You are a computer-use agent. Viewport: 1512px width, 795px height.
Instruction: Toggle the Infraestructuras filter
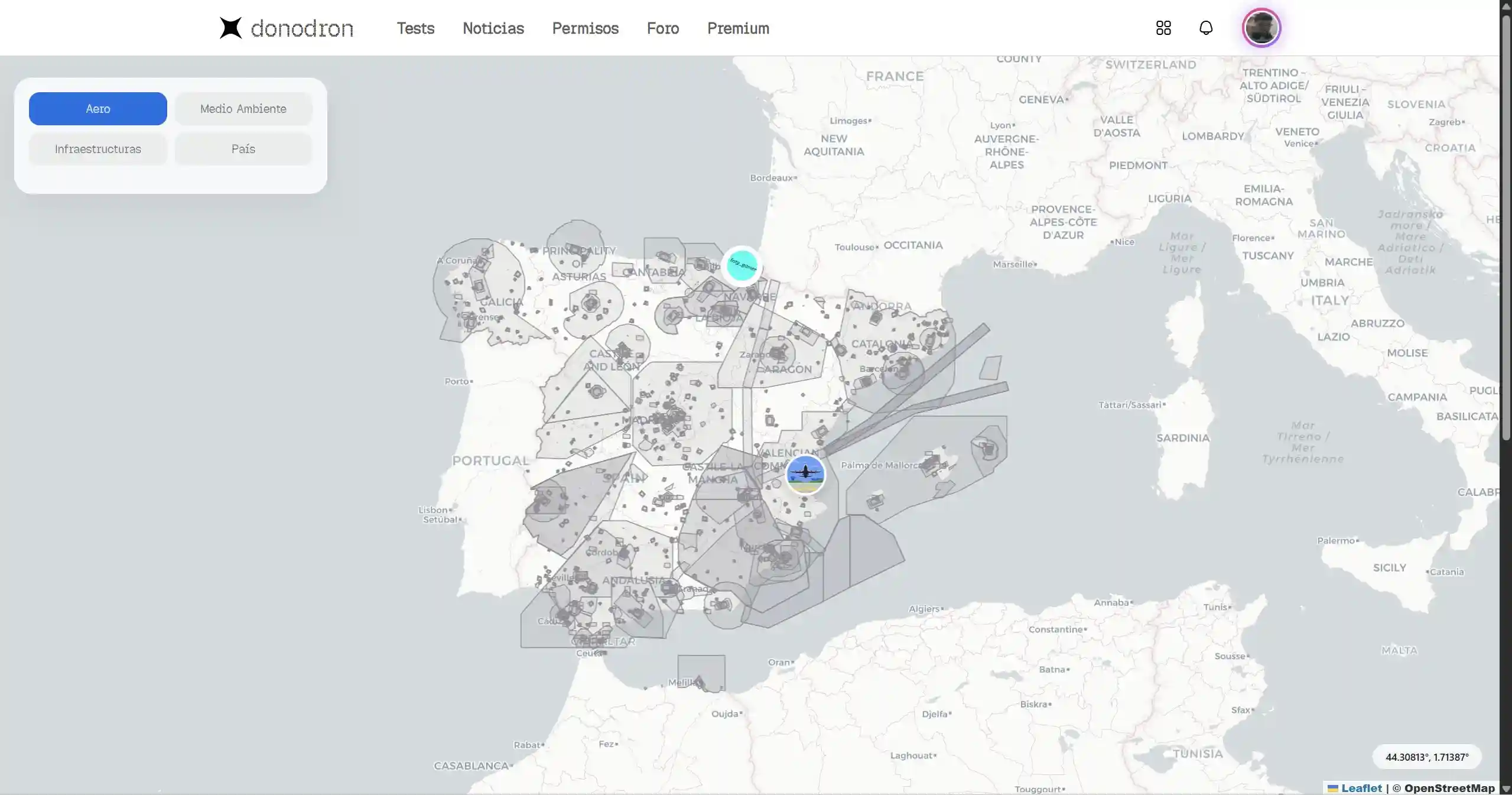[97, 148]
